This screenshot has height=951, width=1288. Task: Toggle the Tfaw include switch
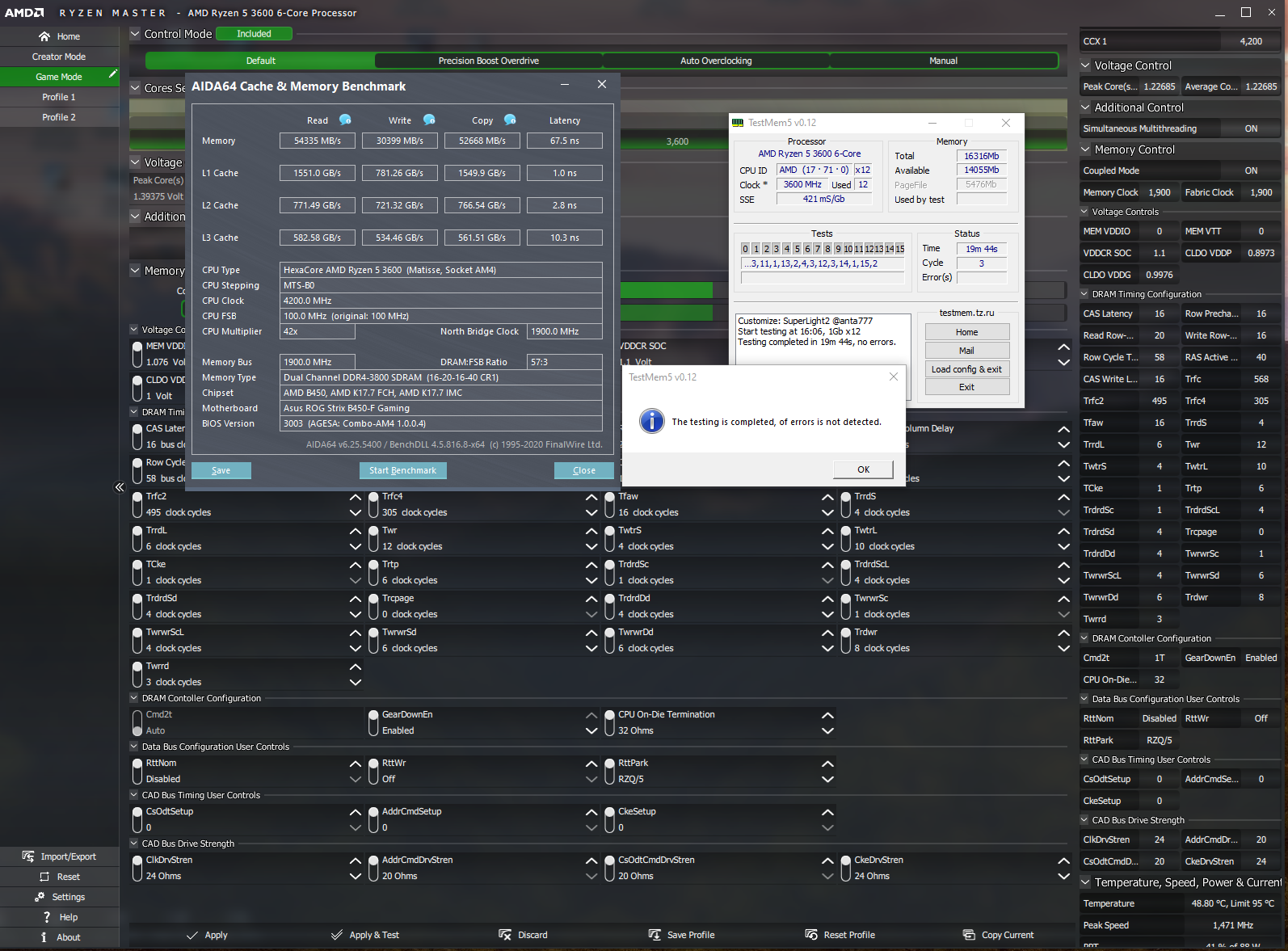[x=610, y=505]
